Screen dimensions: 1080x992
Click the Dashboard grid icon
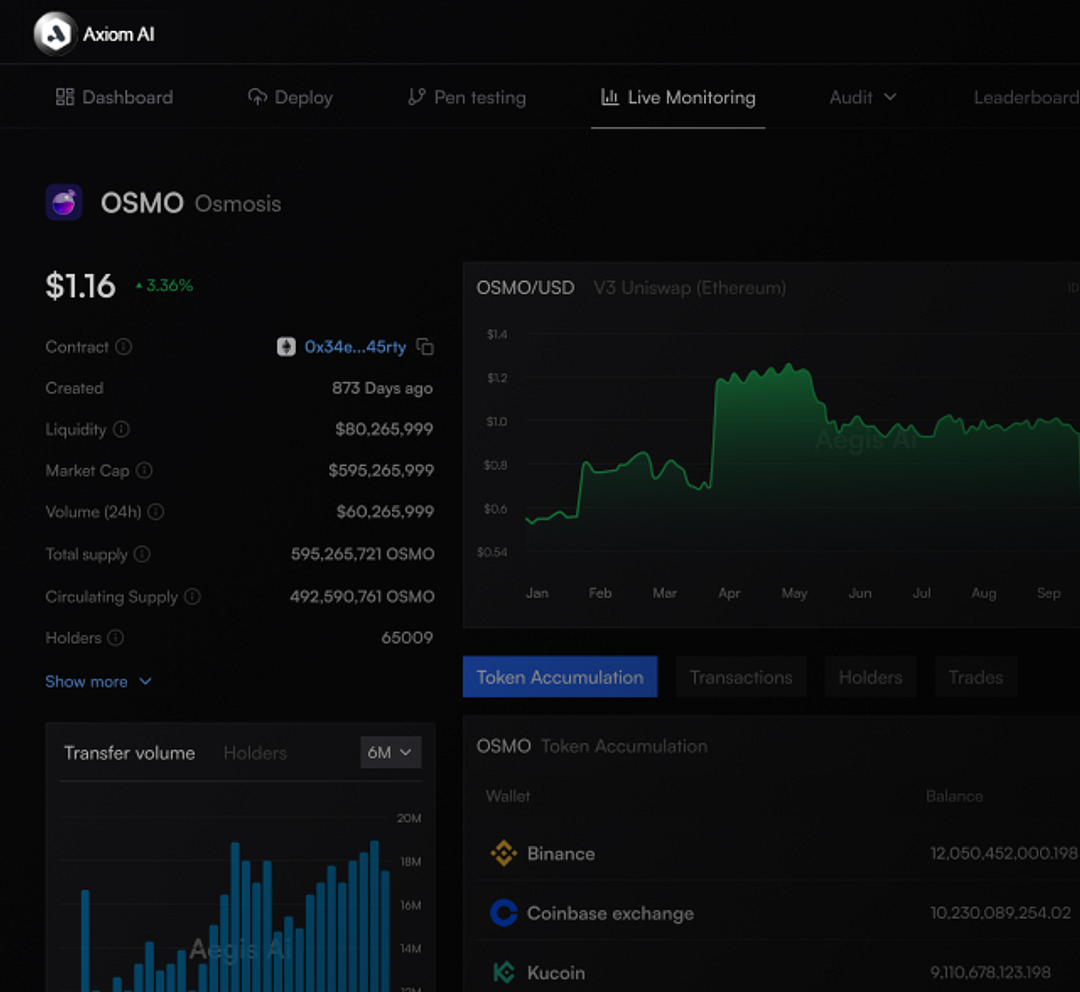tap(65, 97)
